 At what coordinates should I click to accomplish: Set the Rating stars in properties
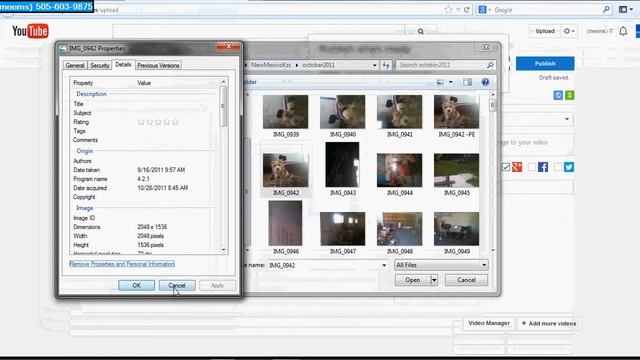point(158,122)
